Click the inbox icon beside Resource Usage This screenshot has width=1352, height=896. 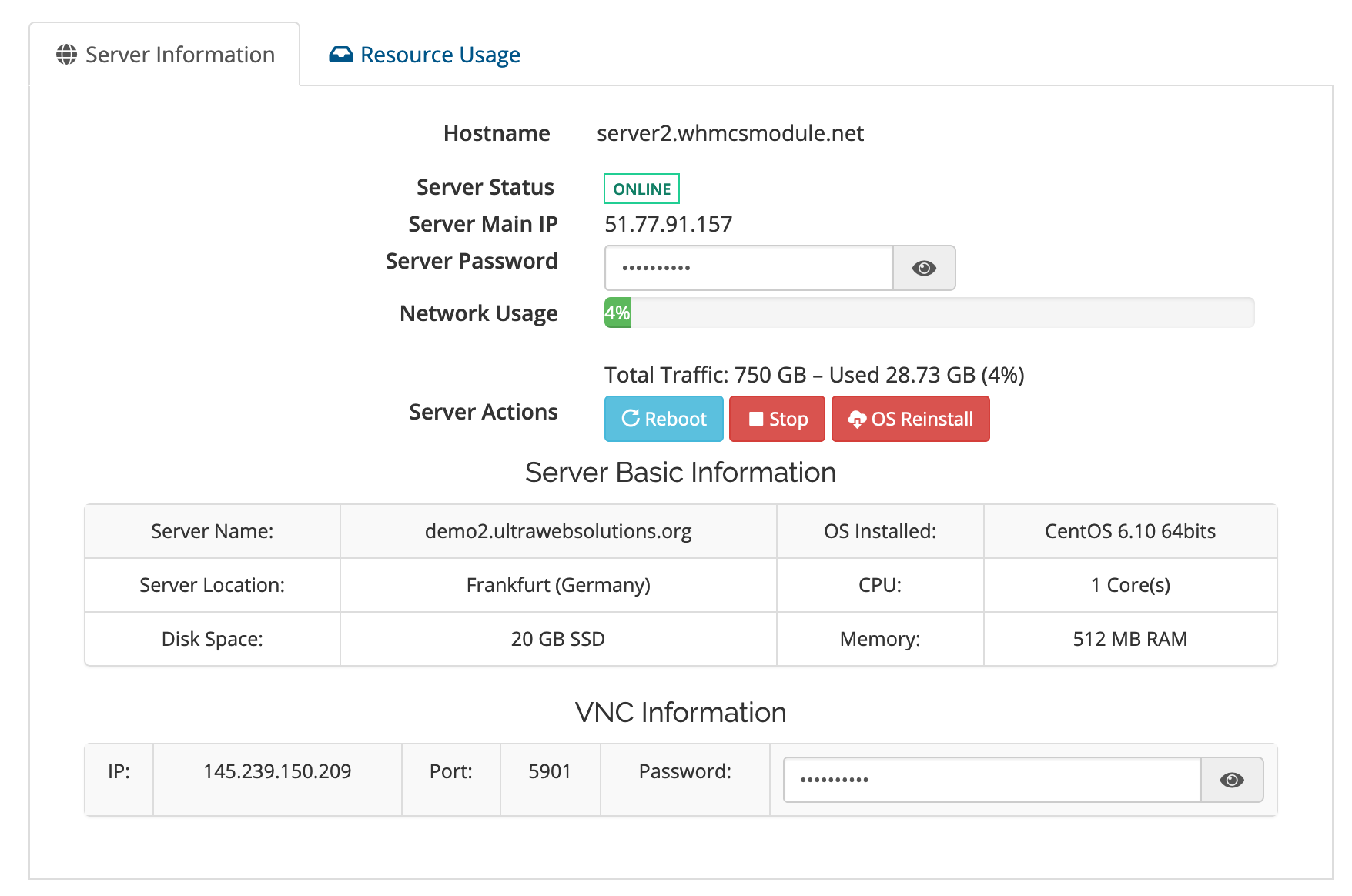[341, 53]
